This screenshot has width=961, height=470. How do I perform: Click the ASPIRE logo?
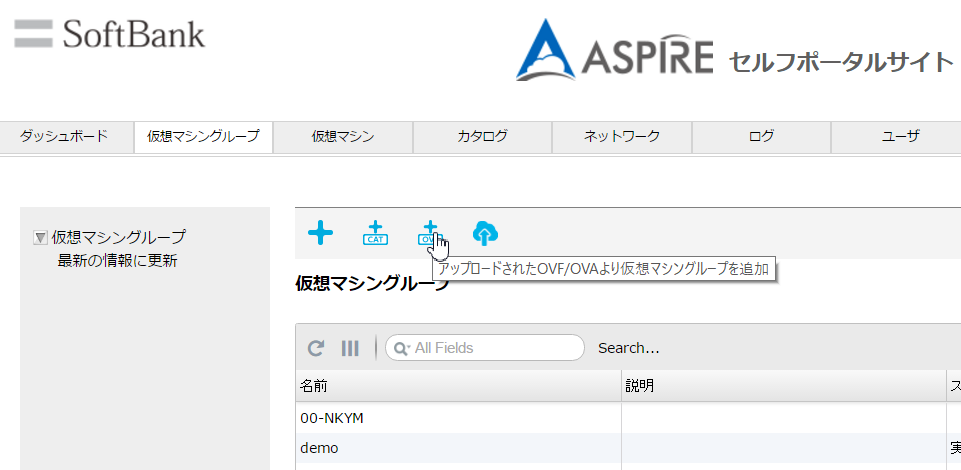pos(615,50)
